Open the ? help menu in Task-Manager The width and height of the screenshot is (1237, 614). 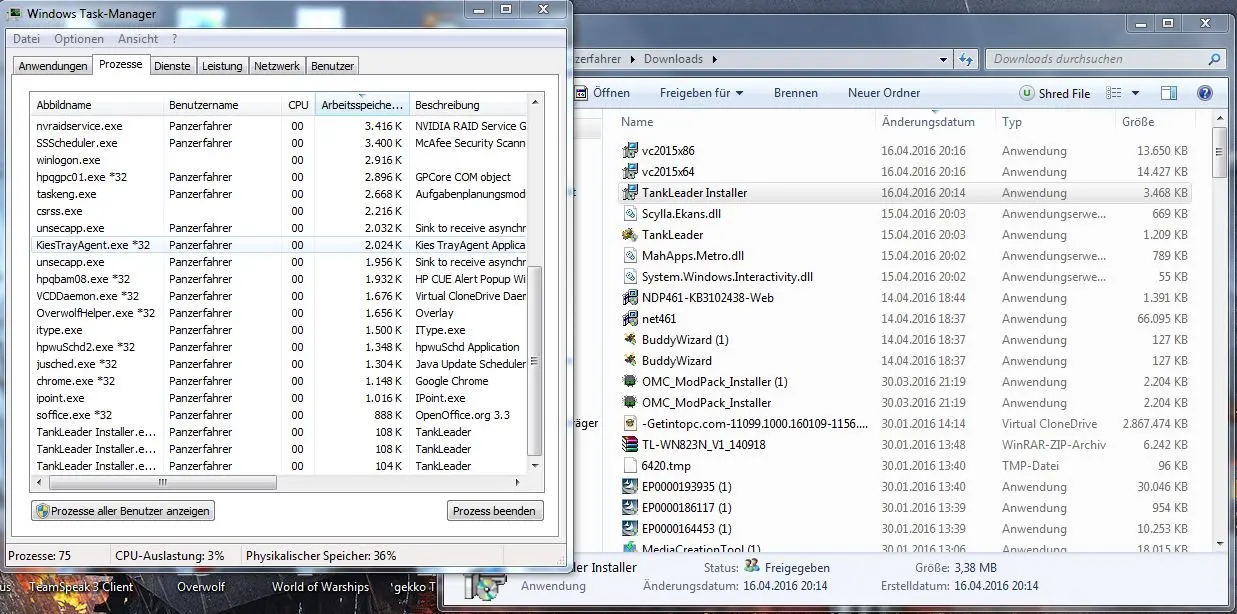pyautogui.click(x=174, y=39)
